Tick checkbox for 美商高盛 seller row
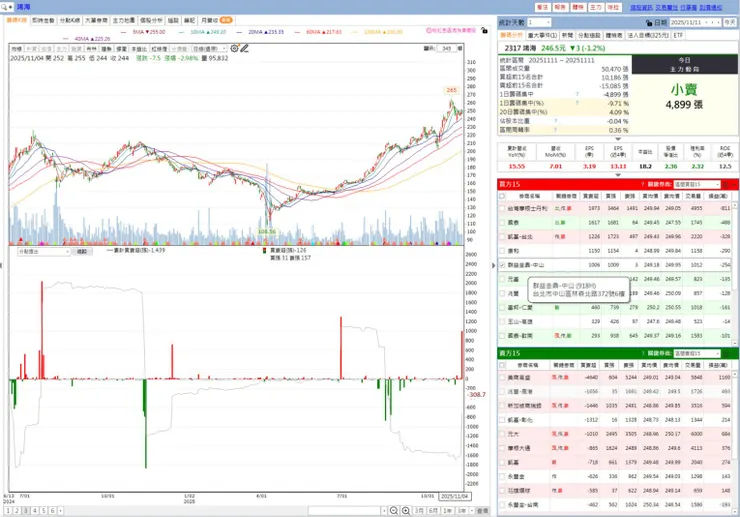Screen dimensions: 740x517 [x=502, y=377]
